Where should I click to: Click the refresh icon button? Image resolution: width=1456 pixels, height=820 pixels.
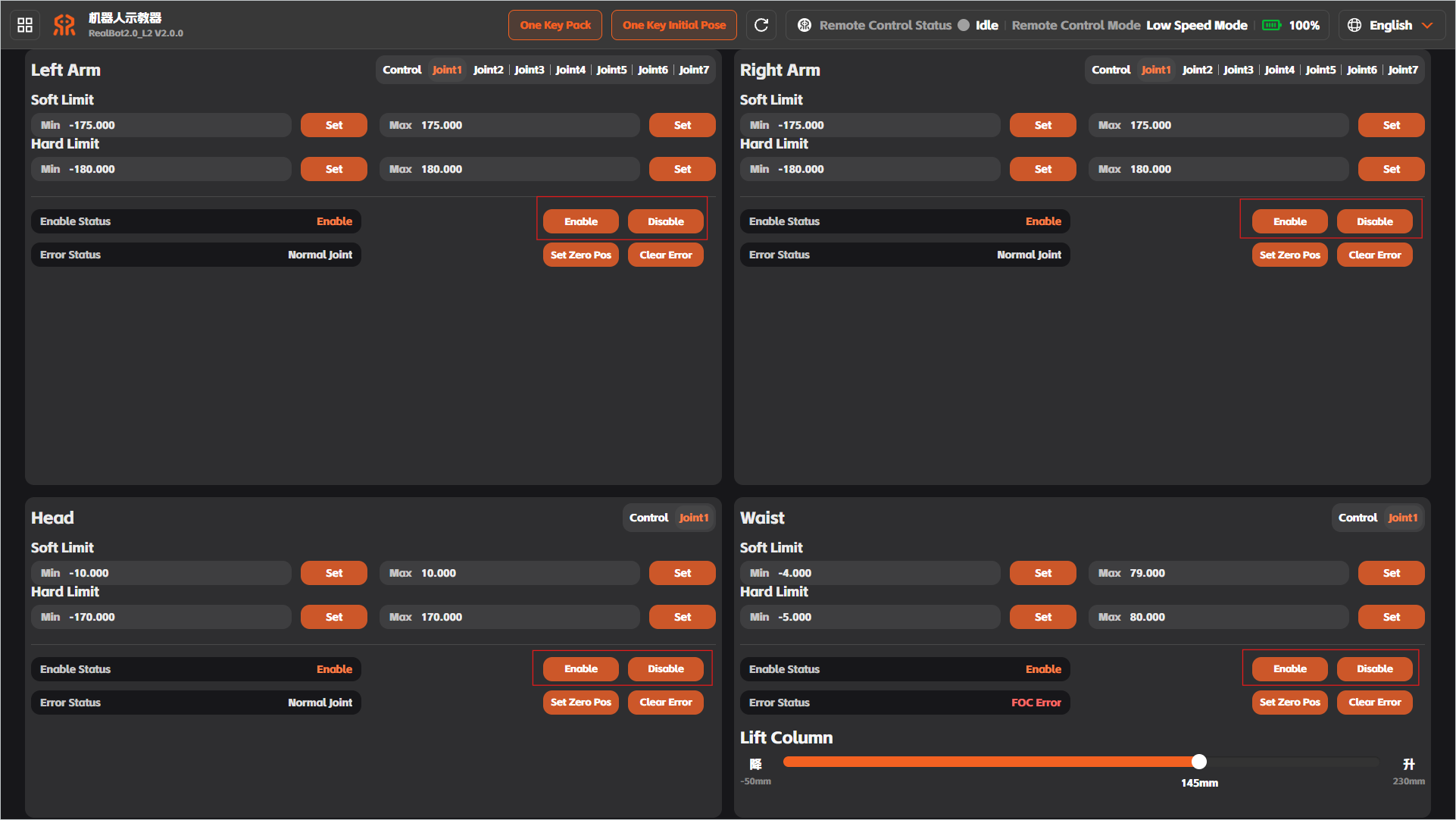click(x=761, y=25)
